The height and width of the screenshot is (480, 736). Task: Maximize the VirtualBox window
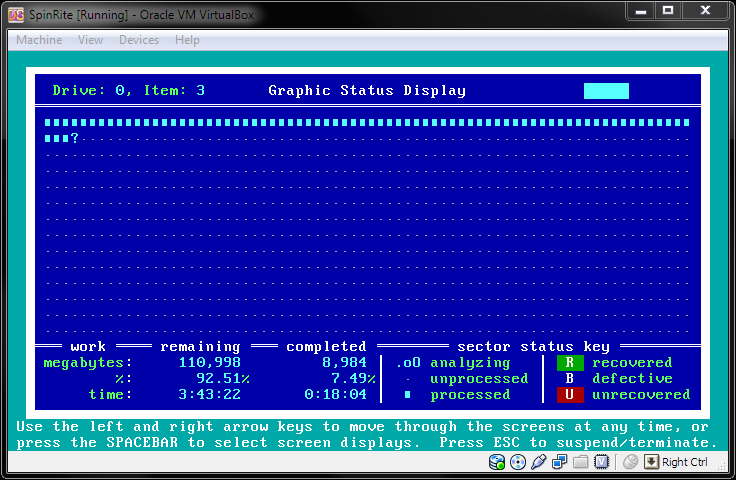[x=668, y=12]
